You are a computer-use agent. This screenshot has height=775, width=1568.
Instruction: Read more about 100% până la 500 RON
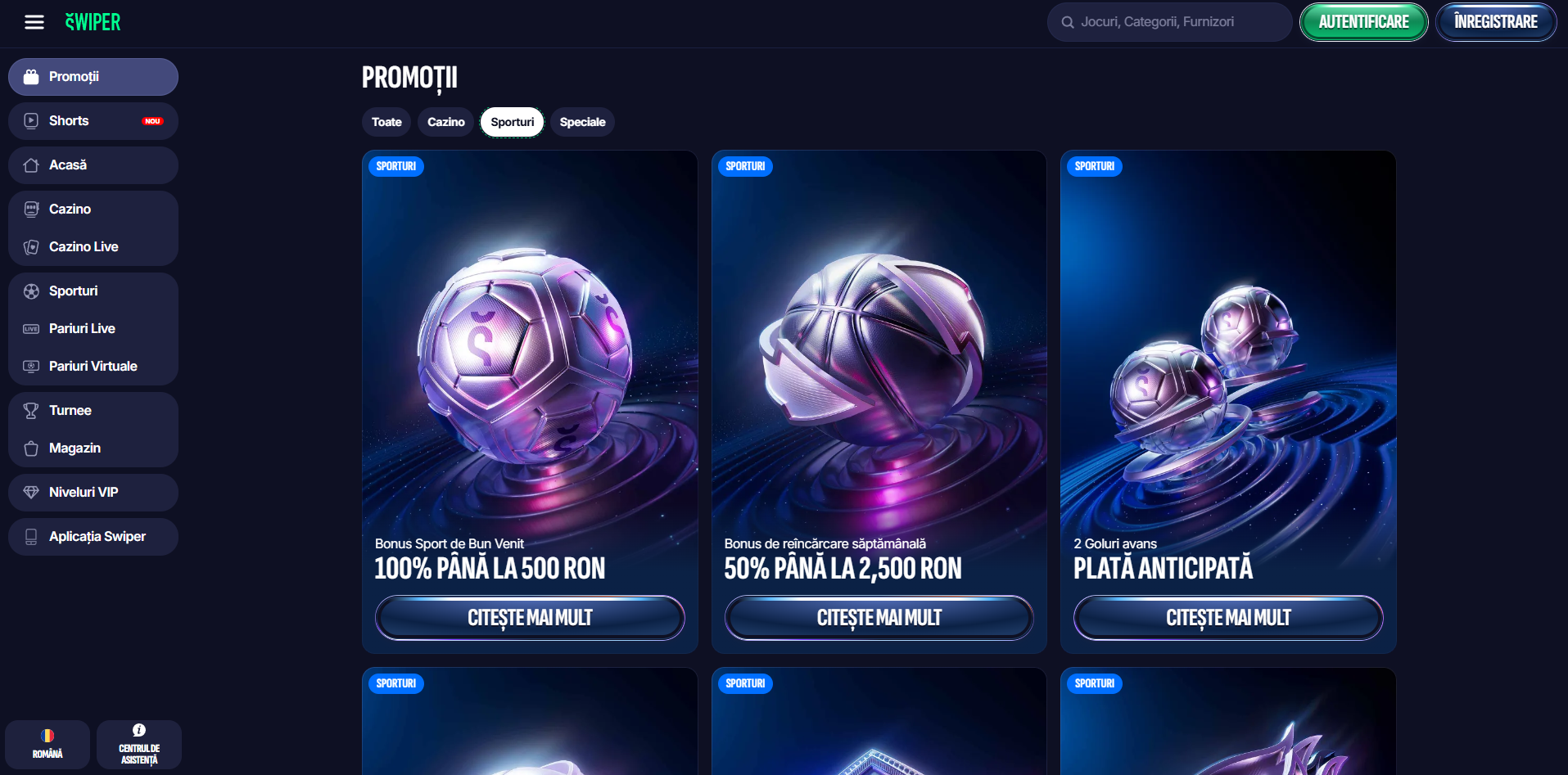[x=530, y=618]
